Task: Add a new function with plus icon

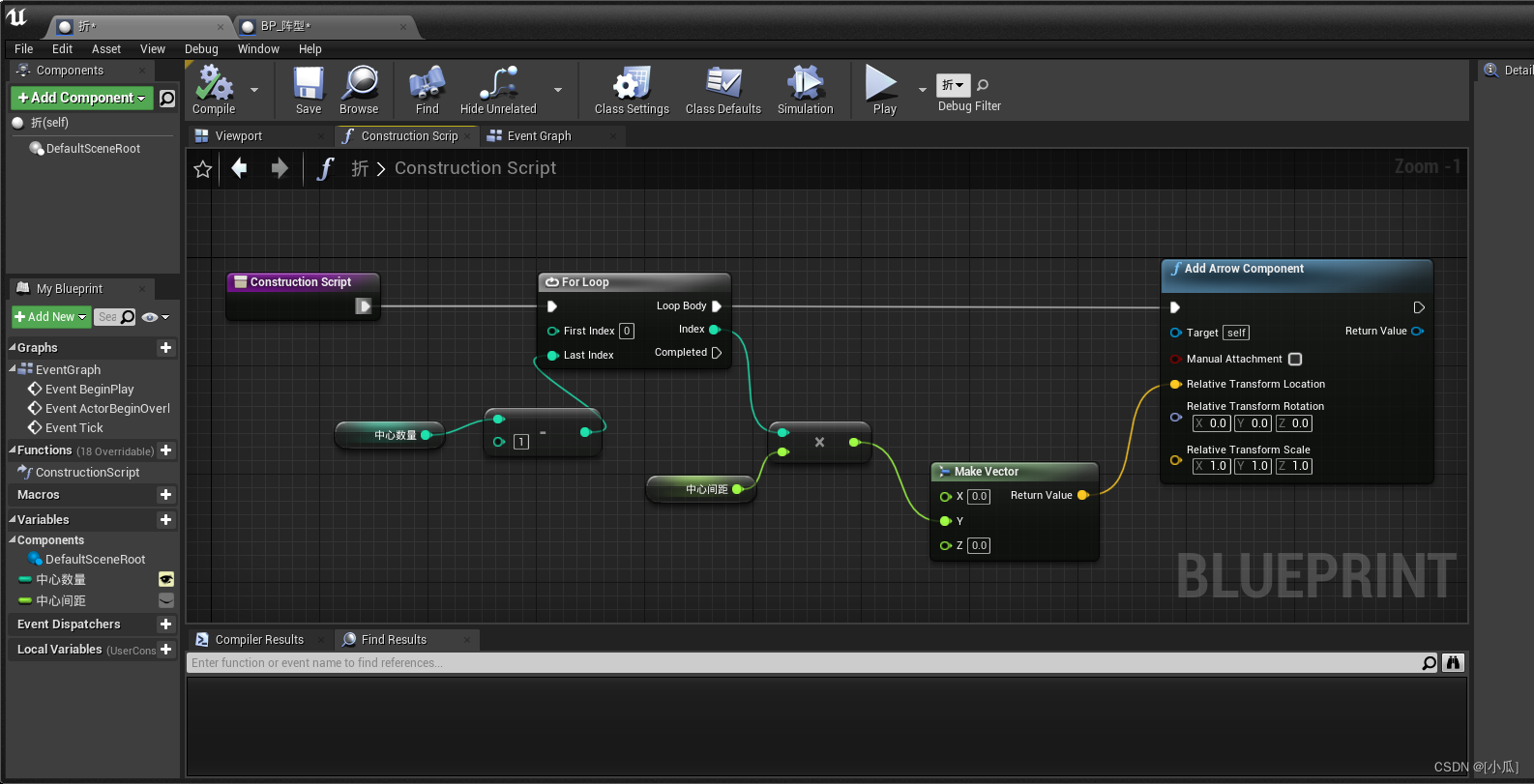Action: [x=166, y=450]
